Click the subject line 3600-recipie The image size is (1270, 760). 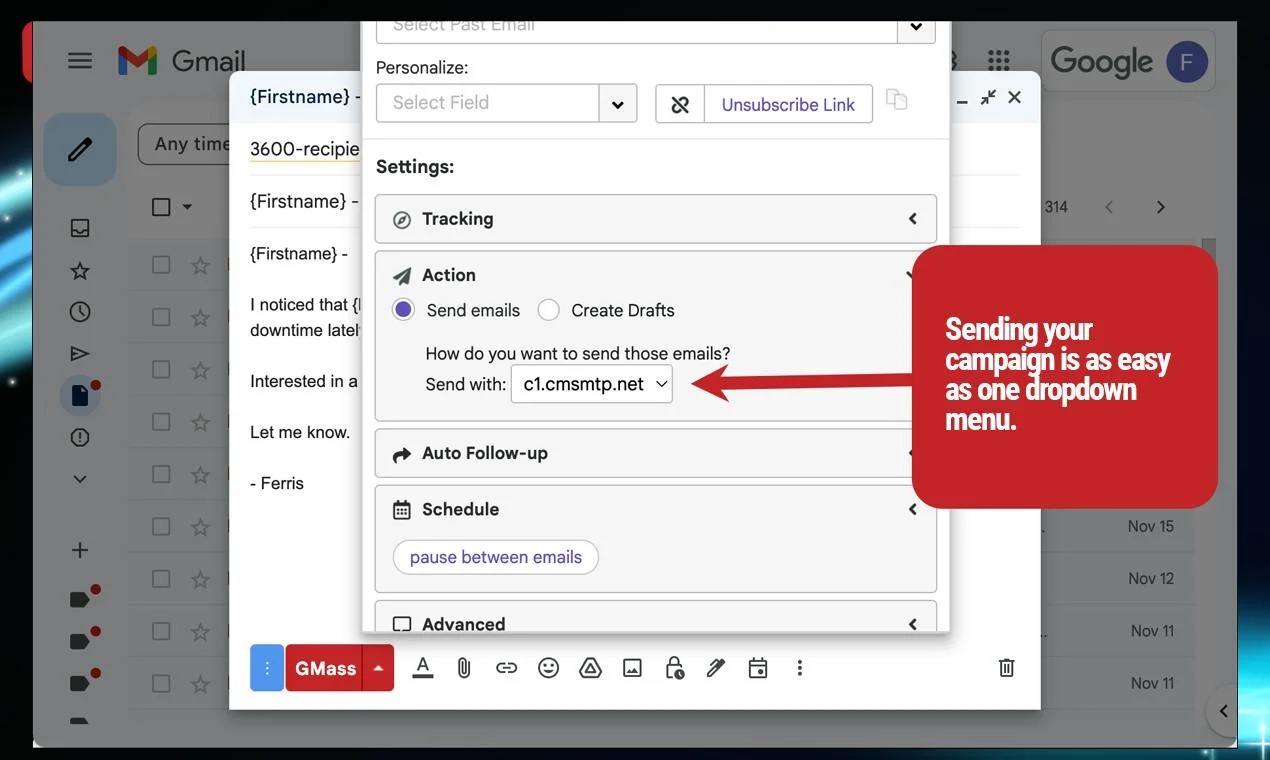305,149
